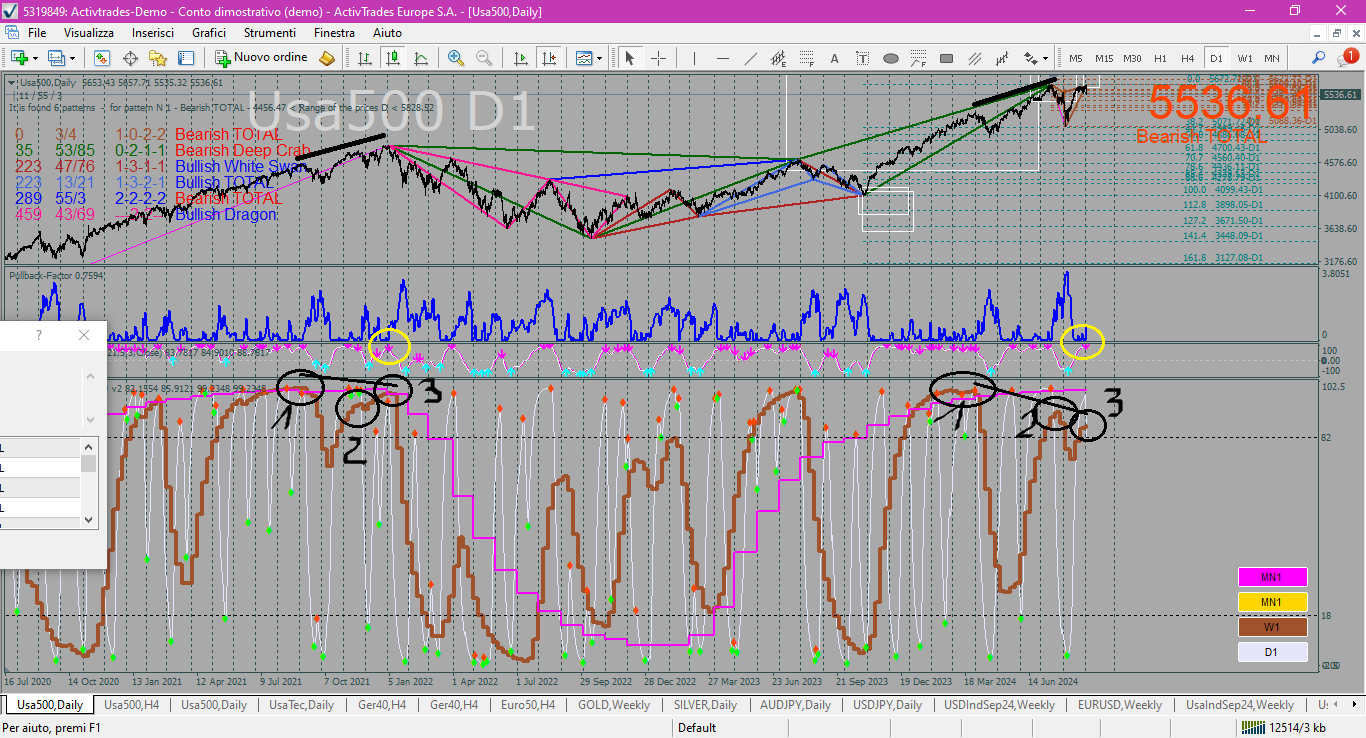Switch chart to line chart type
Image resolution: width=1366 pixels, height=738 pixels.
pyautogui.click(x=421, y=58)
